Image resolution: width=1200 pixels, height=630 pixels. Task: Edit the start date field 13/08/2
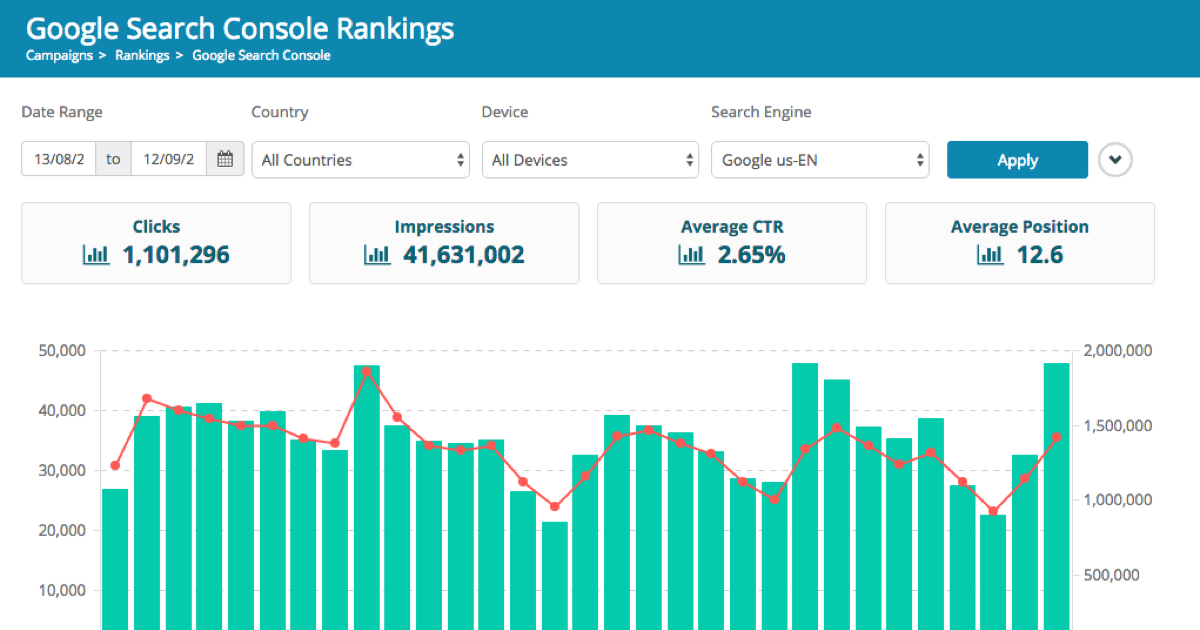(59, 159)
